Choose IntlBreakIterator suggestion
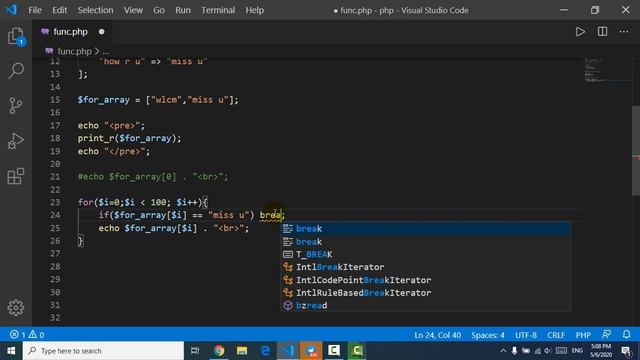The image size is (640, 360). (425, 267)
